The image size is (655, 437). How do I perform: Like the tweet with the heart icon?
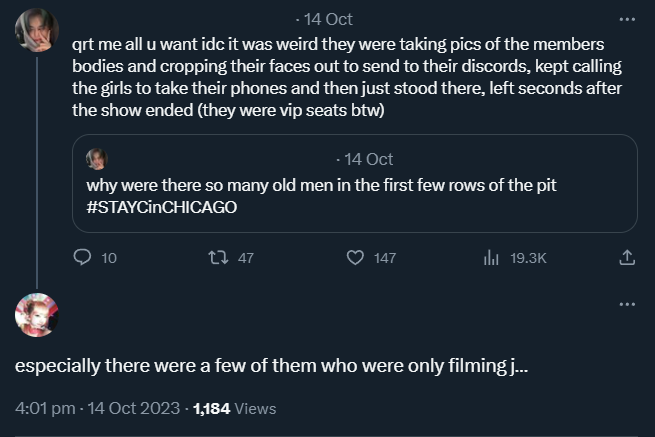(x=354, y=258)
